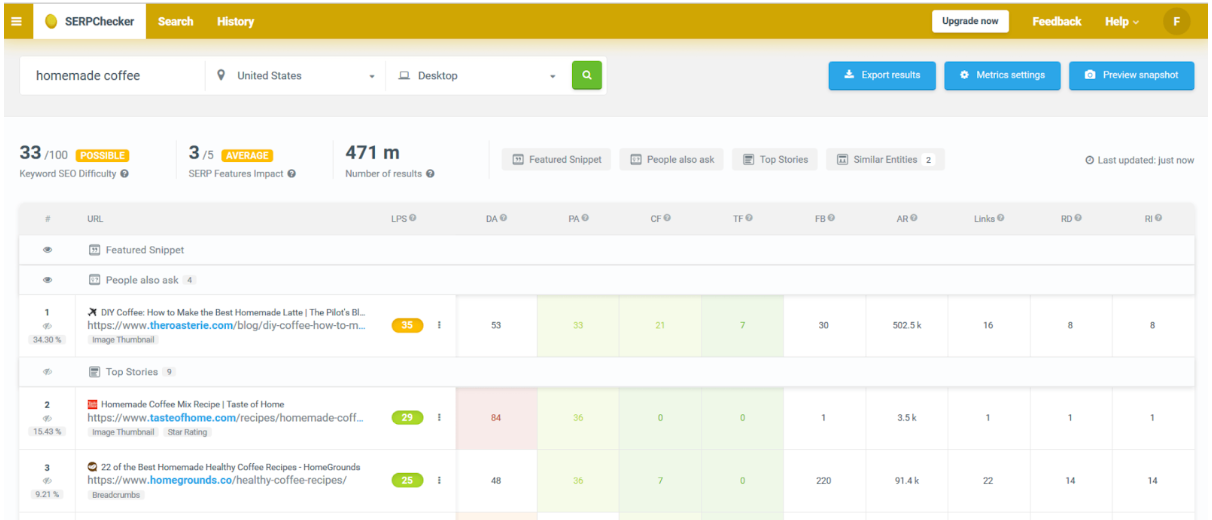This screenshot has width=1212, height=520.
Task: Select the Similar Entities feature chip
Action: point(885,159)
